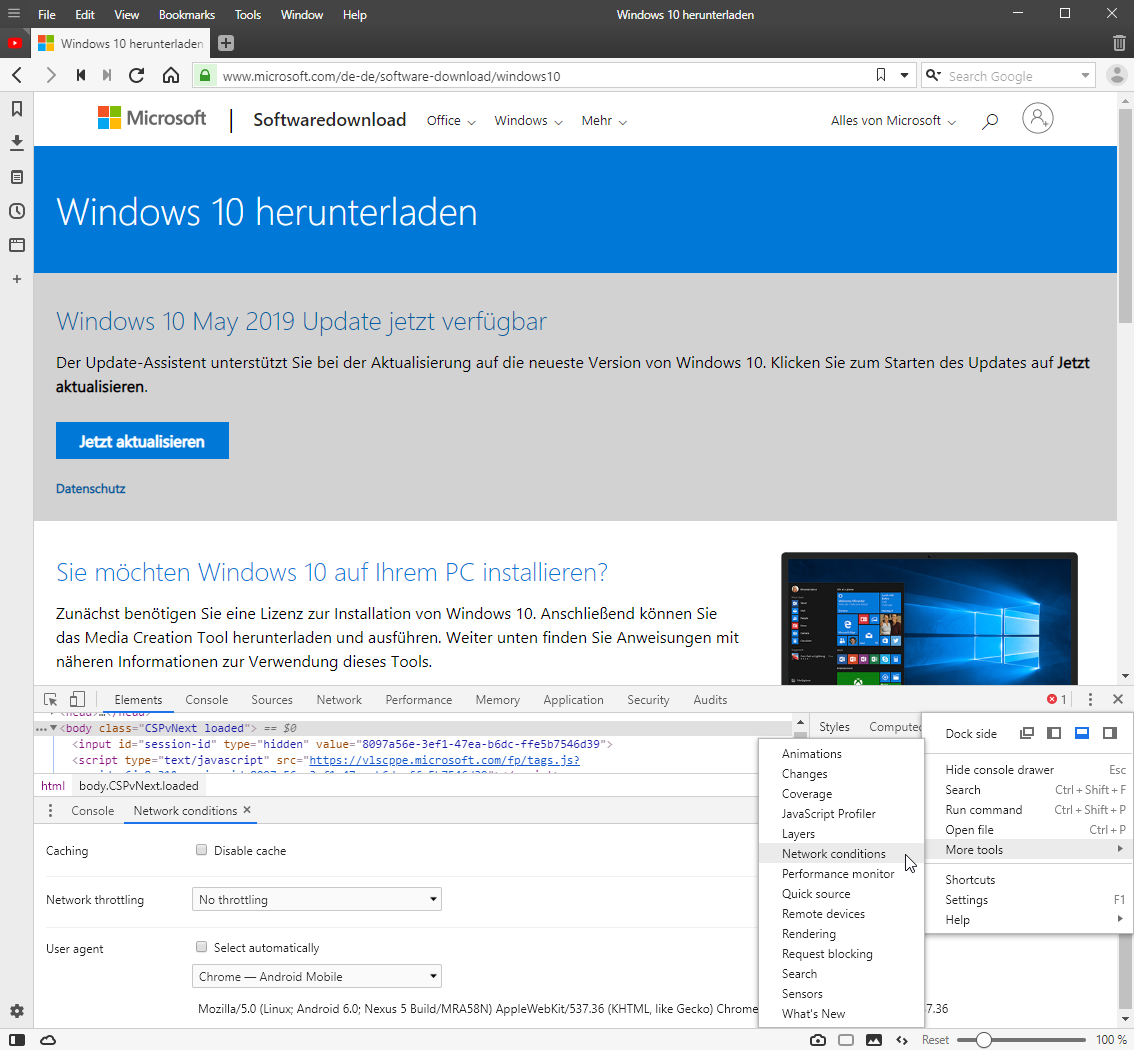The height and width of the screenshot is (1050, 1134).
Task: Open the Bookmarks side panel
Action: coord(17,108)
